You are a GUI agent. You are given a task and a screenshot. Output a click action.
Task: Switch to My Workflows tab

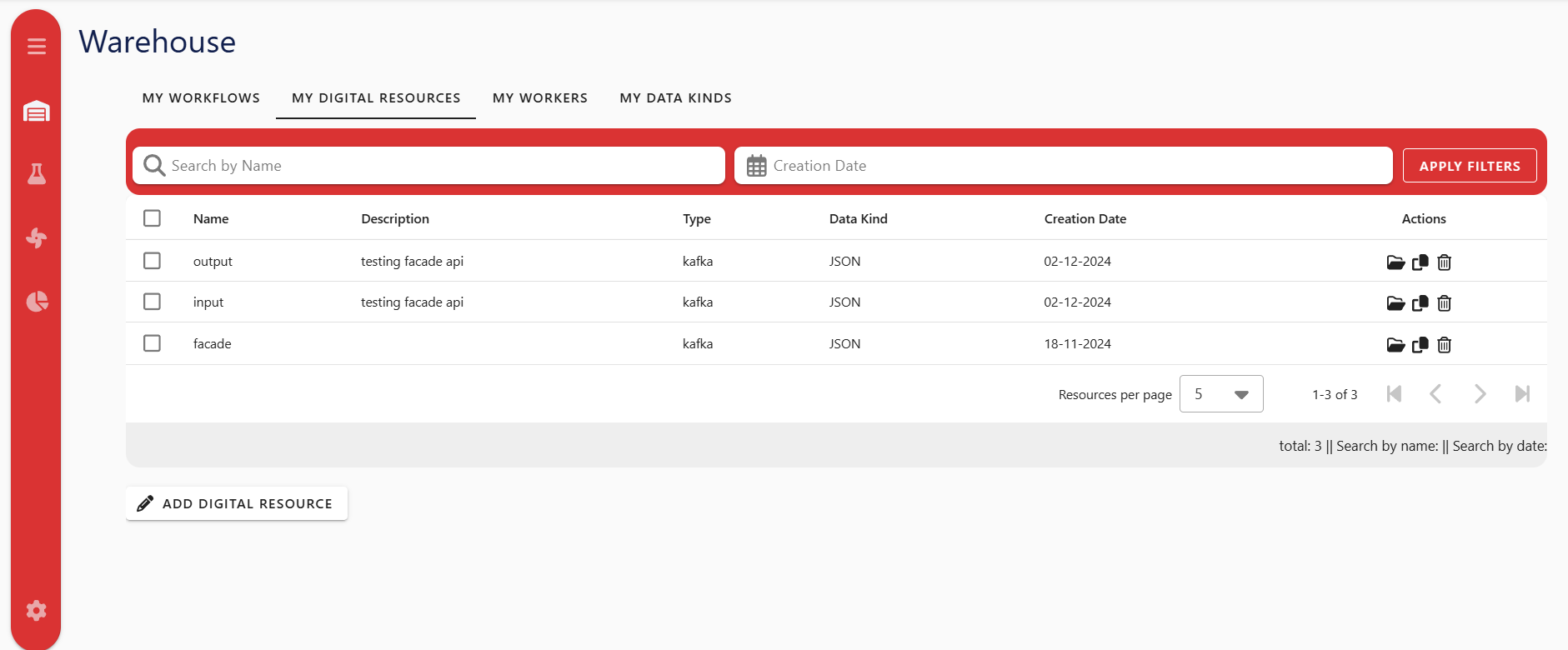[x=201, y=98]
